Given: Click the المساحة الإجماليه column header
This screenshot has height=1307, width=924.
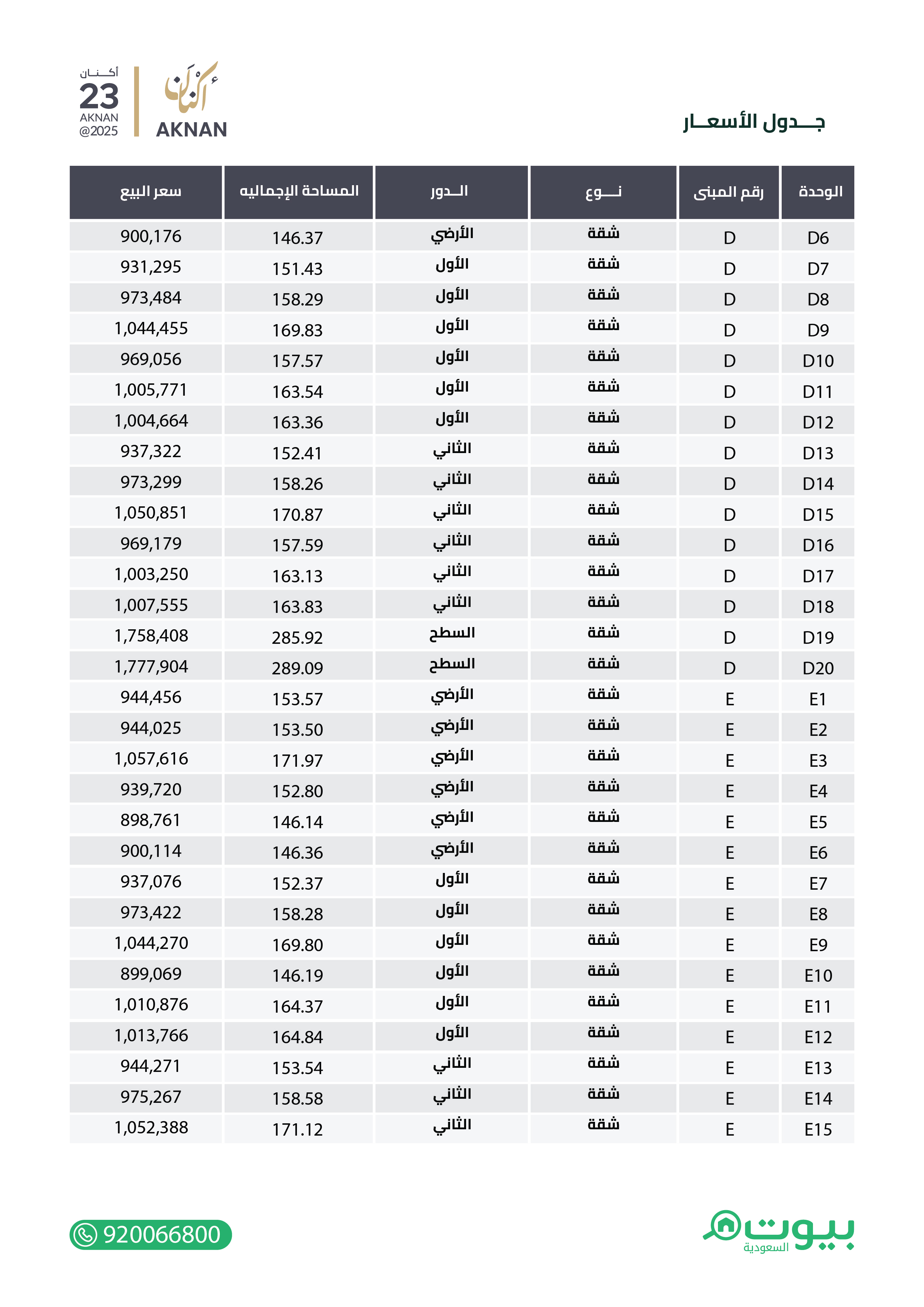Looking at the screenshot, I should click(299, 192).
